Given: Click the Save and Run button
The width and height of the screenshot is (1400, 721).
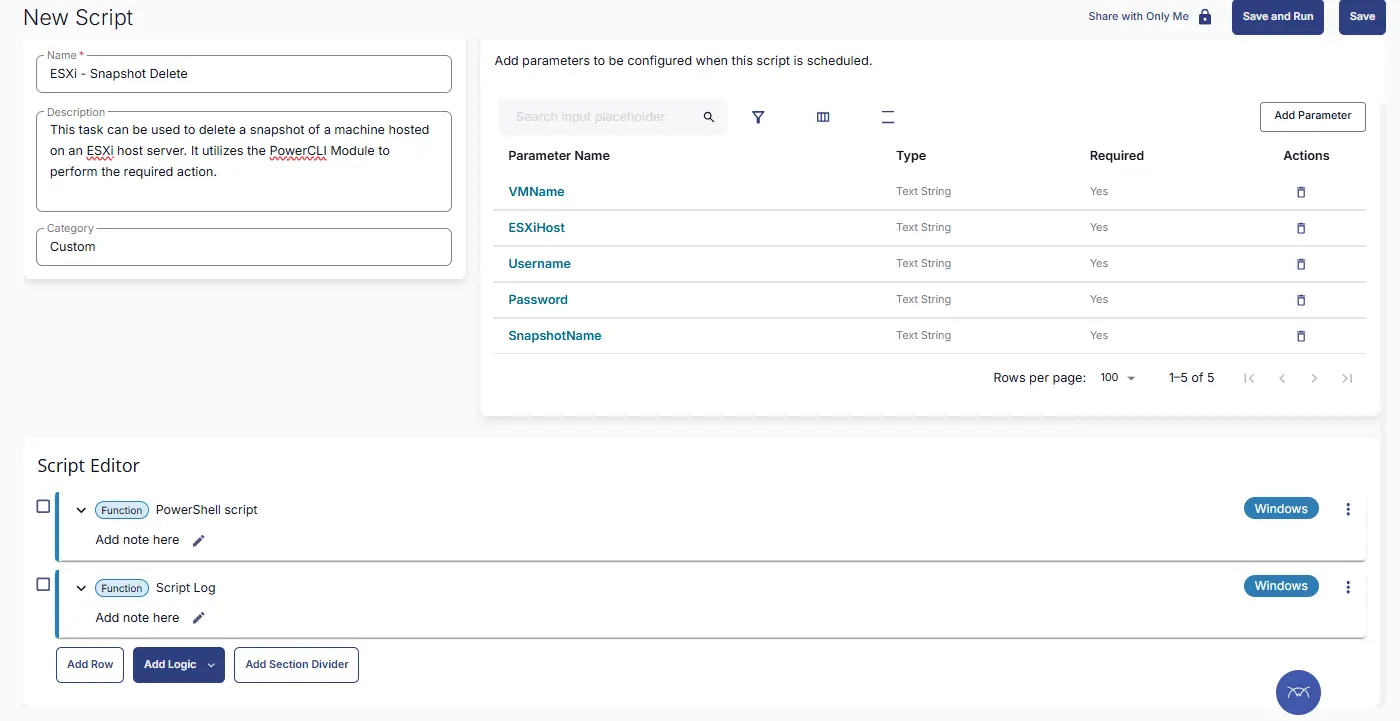Looking at the screenshot, I should [1277, 17].
